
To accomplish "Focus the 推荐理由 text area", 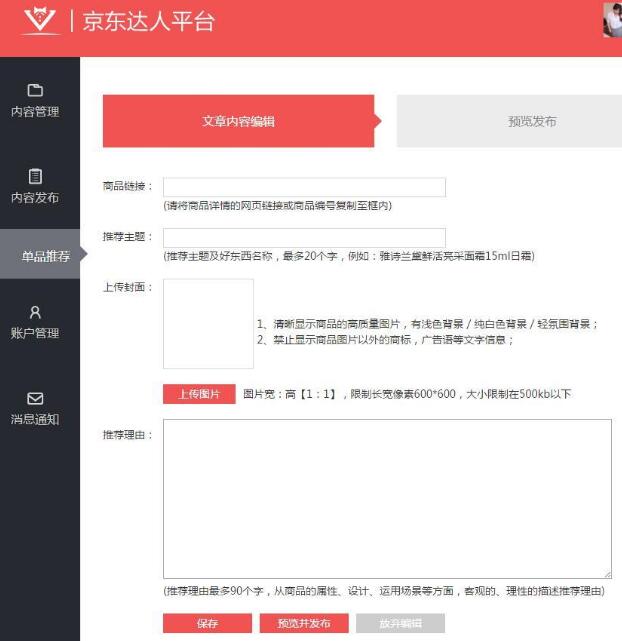I will click(387, 499).
